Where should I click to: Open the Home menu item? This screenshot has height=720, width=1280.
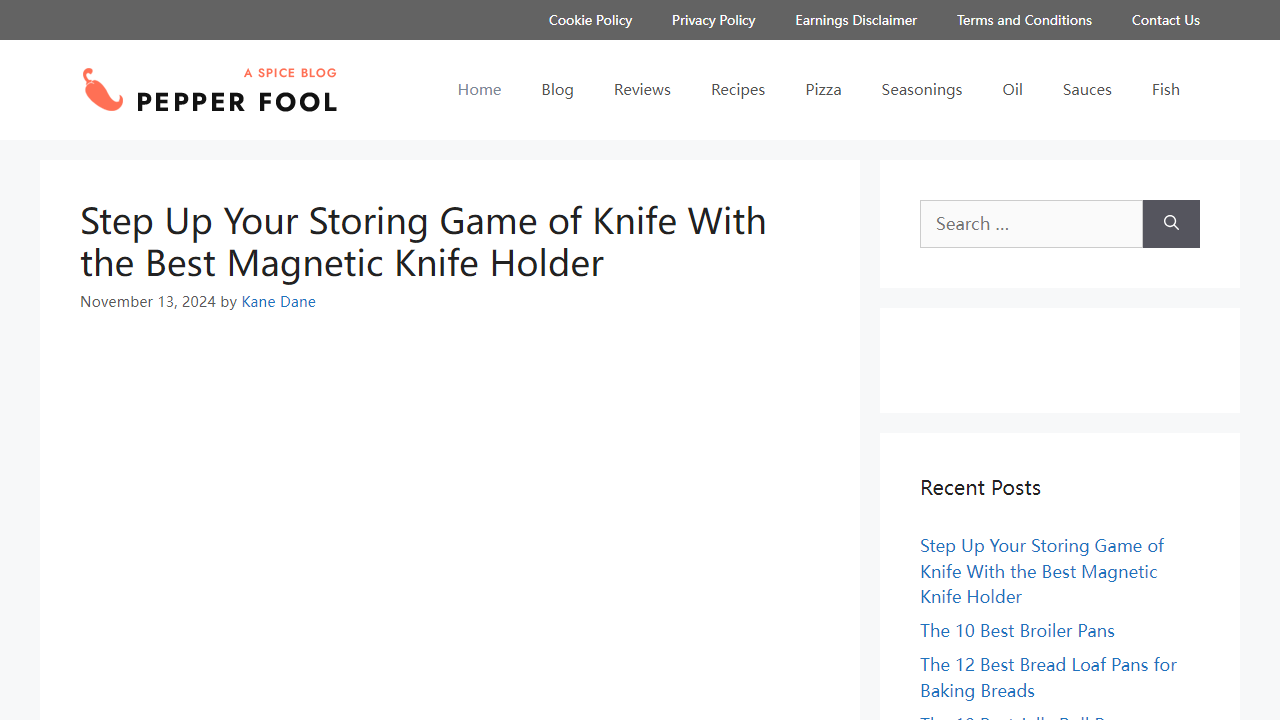[479, 90]
